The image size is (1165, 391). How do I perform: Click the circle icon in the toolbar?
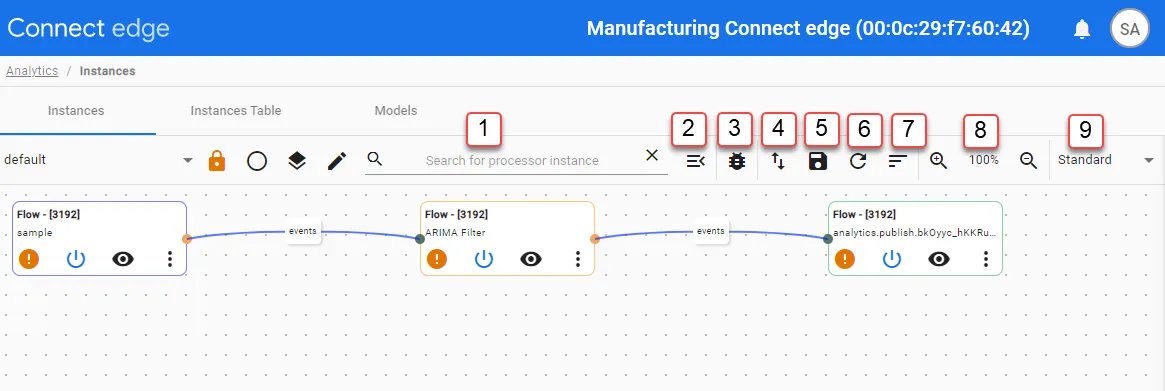(x=256, y=161)
